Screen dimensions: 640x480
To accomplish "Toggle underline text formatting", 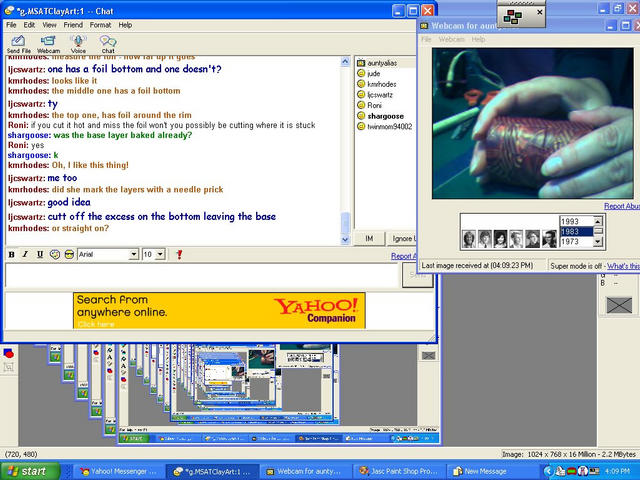I will click(40, 254).
